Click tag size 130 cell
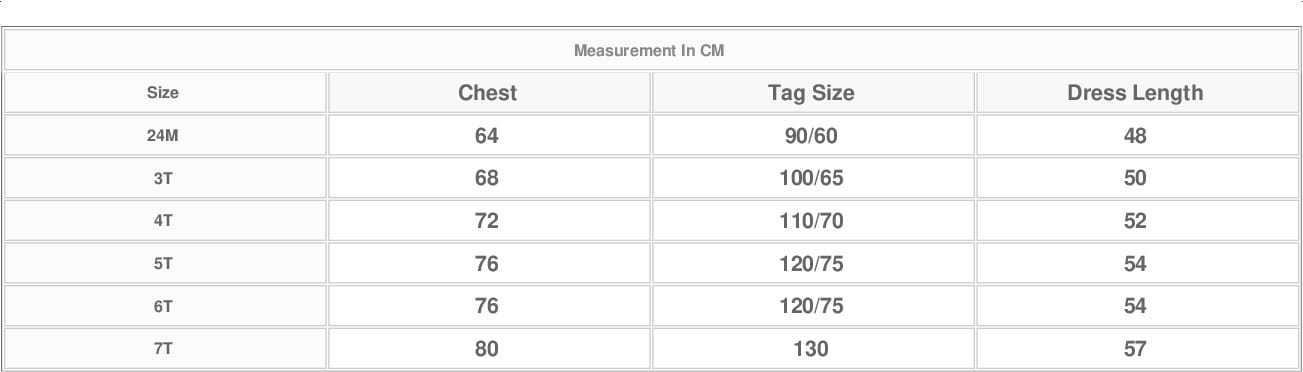This screenshot has width=1303, height=372. click(x=811, y=349)
